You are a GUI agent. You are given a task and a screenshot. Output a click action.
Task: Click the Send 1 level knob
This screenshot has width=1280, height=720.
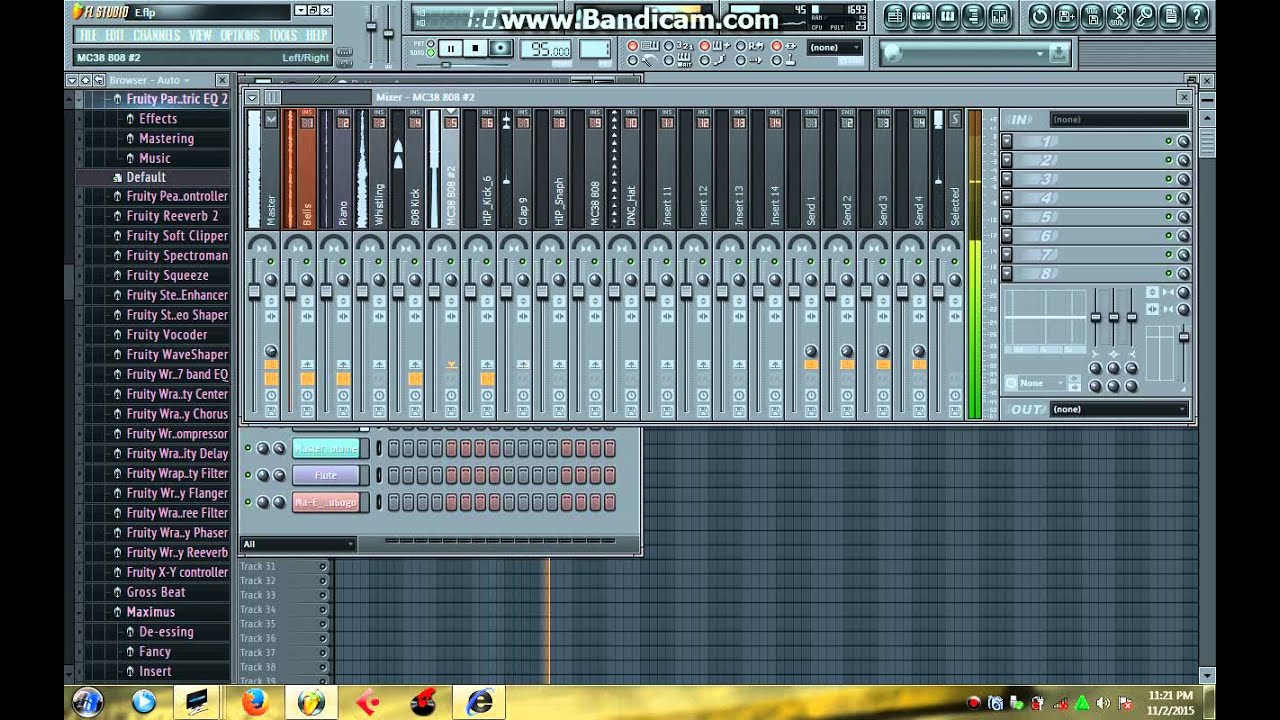[x=811, y=351]
